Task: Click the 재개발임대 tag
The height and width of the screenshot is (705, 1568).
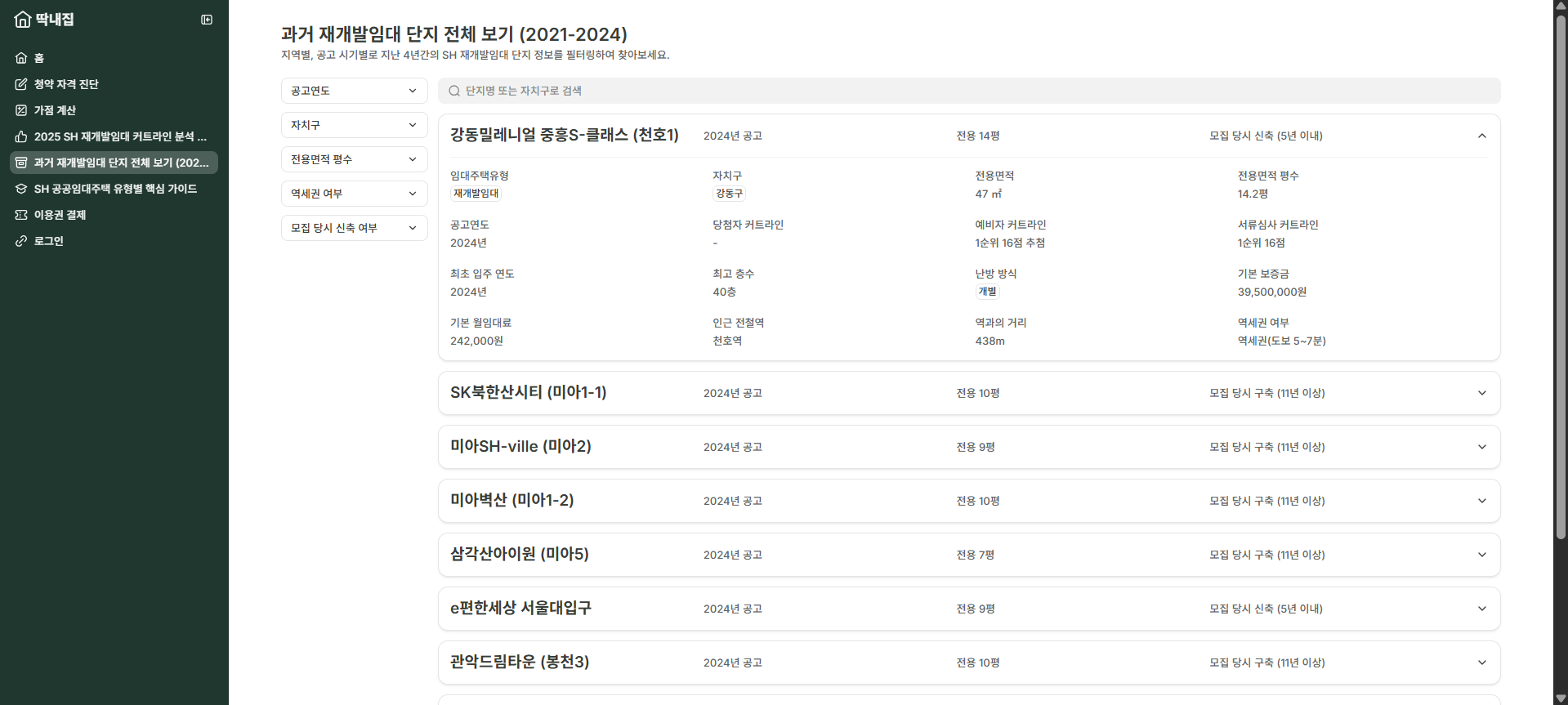Action: click(x=476, y=194)
